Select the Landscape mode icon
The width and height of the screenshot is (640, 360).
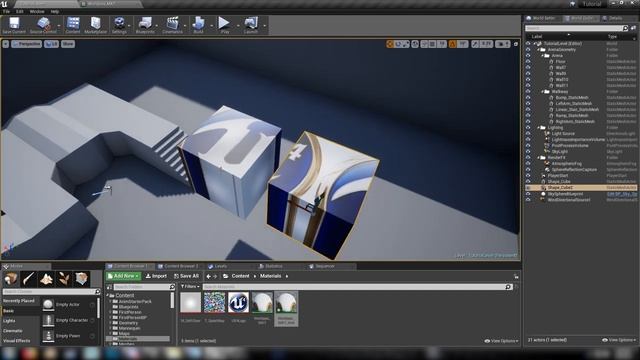click(x=46, y=279)
